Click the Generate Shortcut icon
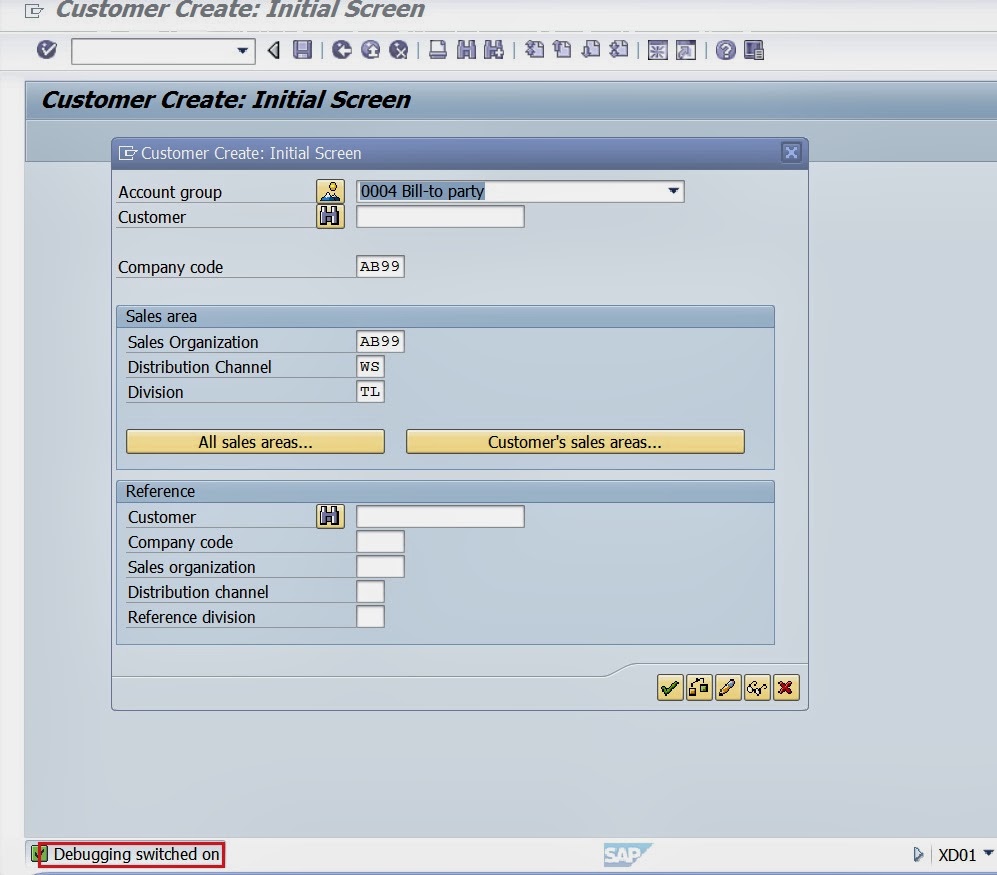The width and height of the screenshot is (997, 875). tap(685, 50)
